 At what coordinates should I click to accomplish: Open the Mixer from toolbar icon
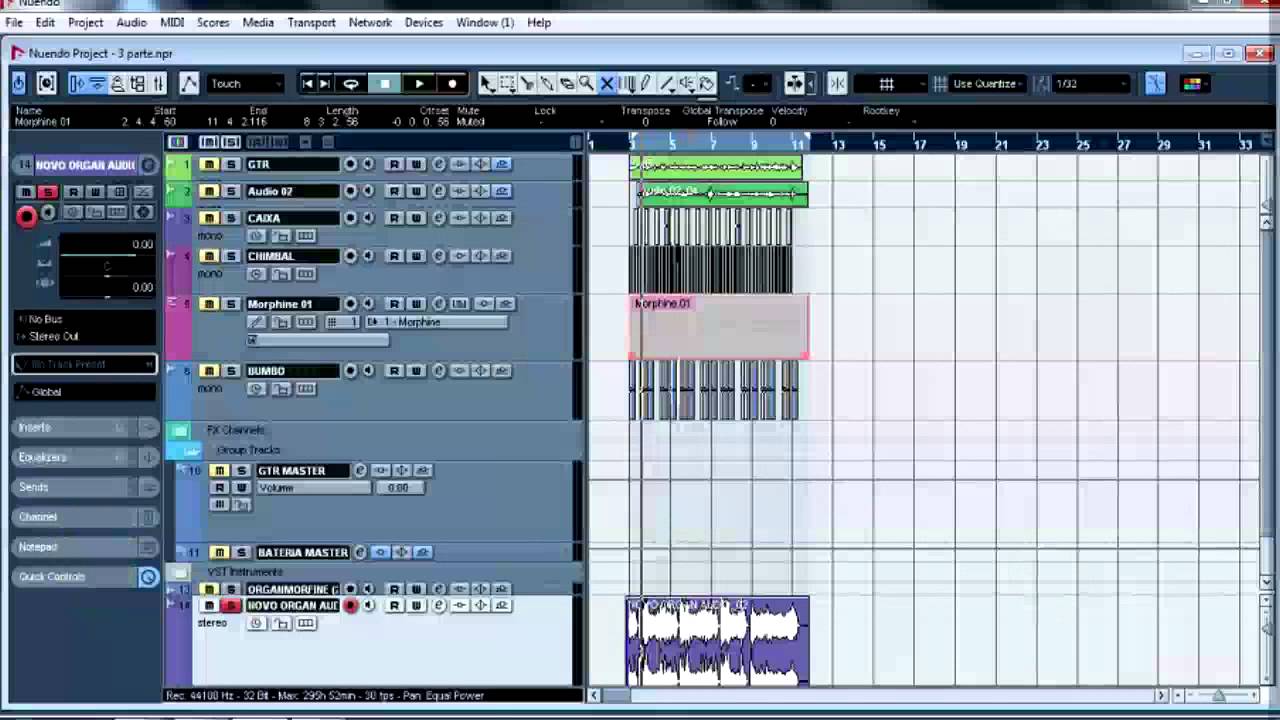[x=158, y=84]
